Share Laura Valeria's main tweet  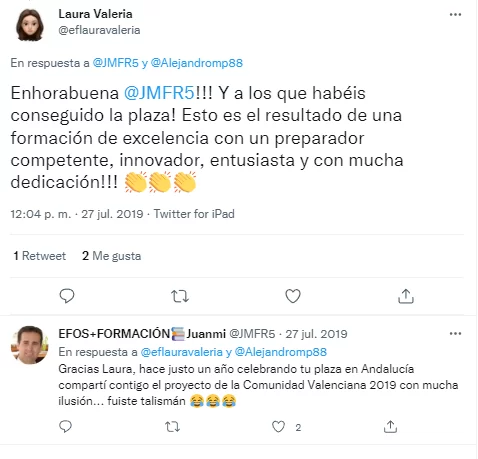(406, 296)
